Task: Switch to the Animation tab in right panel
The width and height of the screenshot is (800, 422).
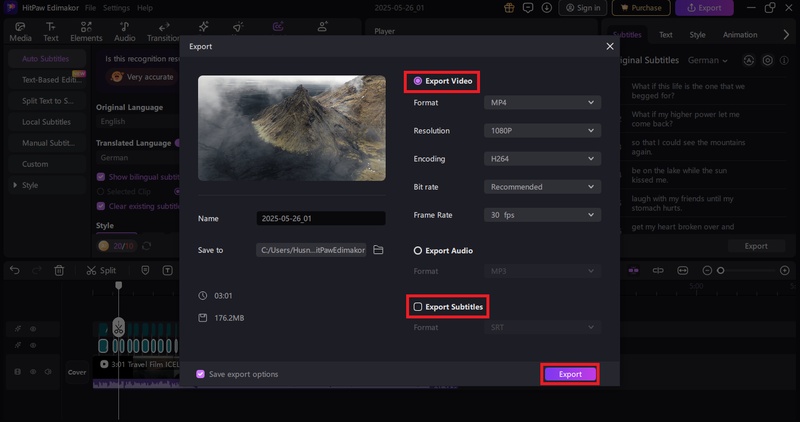Action: [740, 35]
